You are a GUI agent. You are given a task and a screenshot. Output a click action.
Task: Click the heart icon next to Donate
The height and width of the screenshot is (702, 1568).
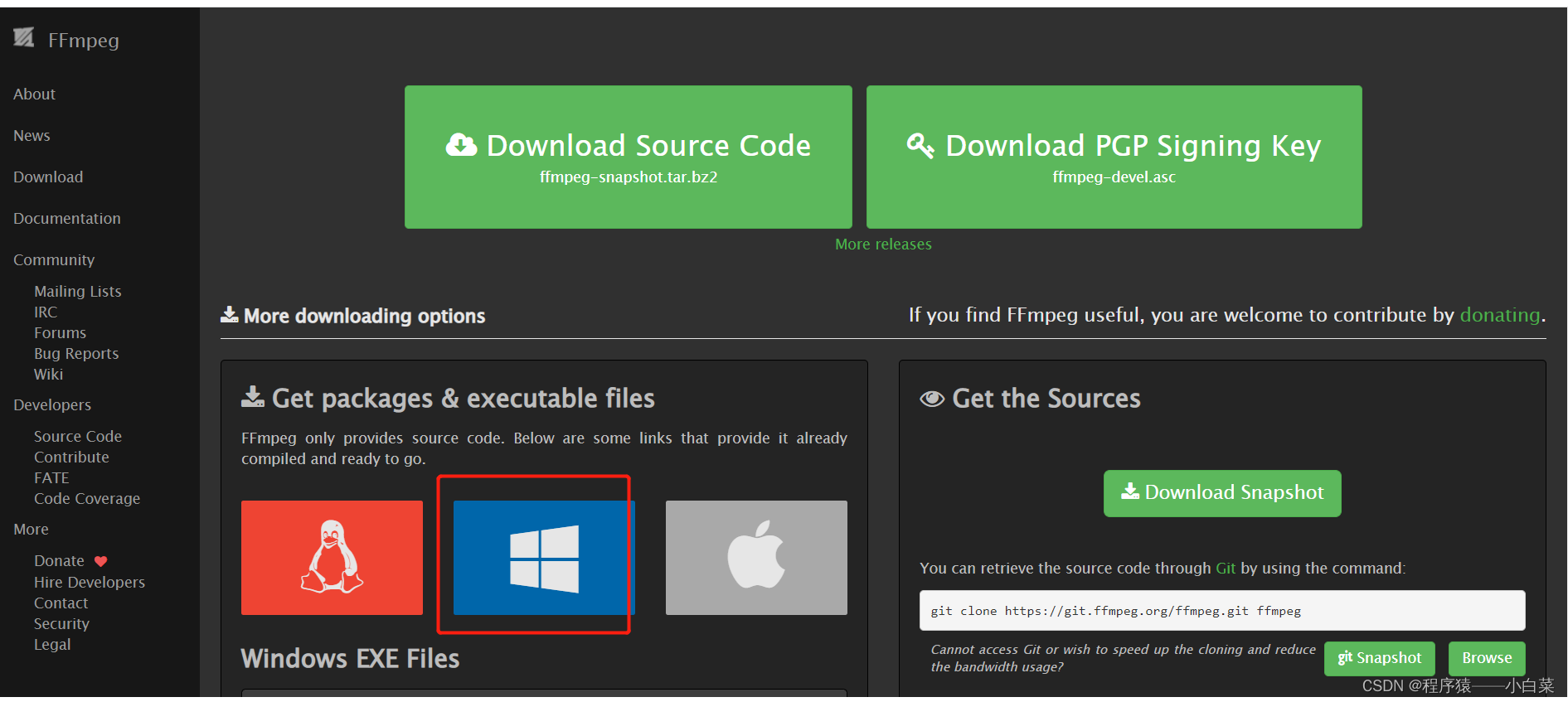coord(101,561)
